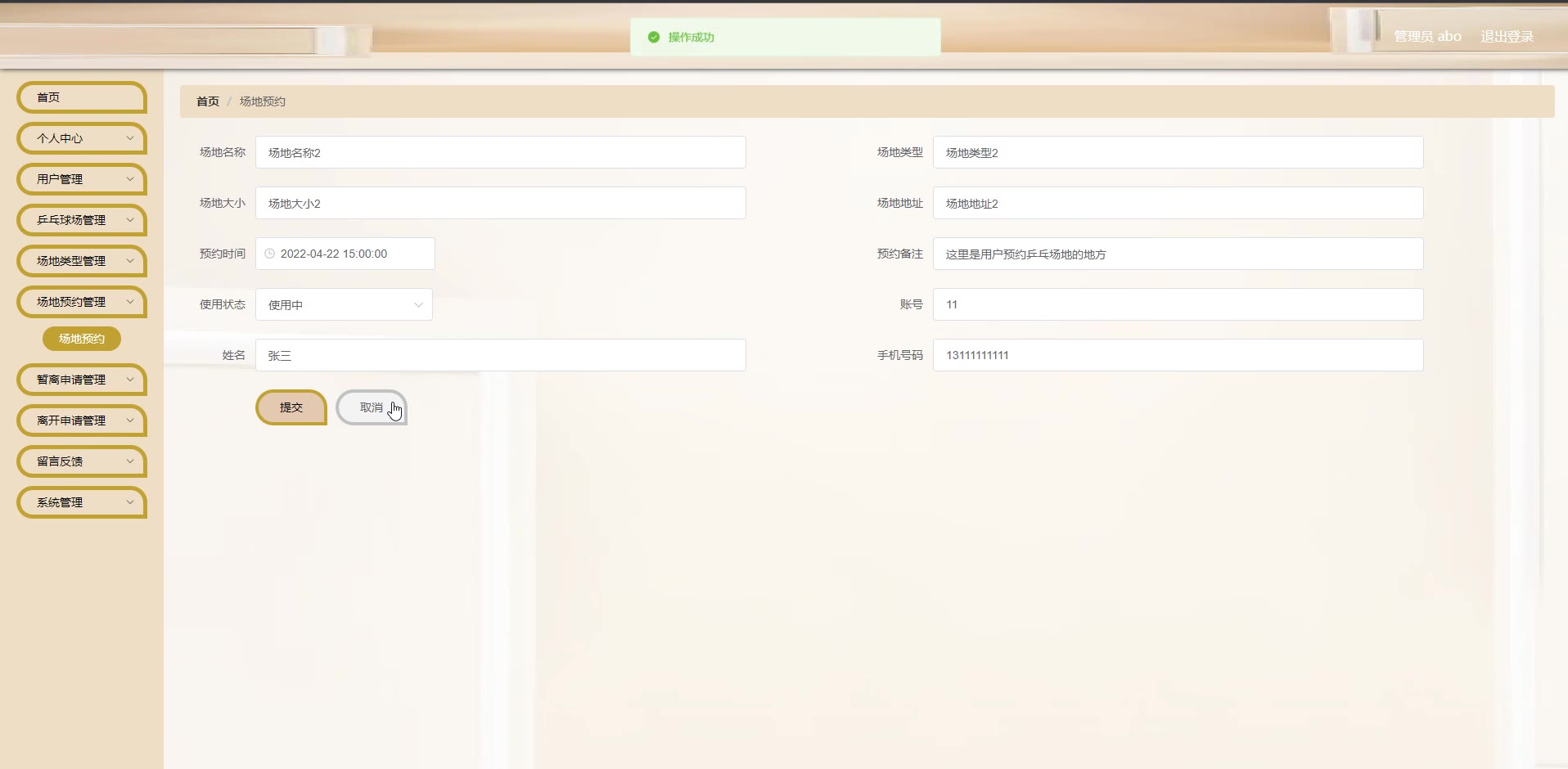Expand the 乒乓球场管理 menu chevron

pyautogui.click(x=130, y=220)
